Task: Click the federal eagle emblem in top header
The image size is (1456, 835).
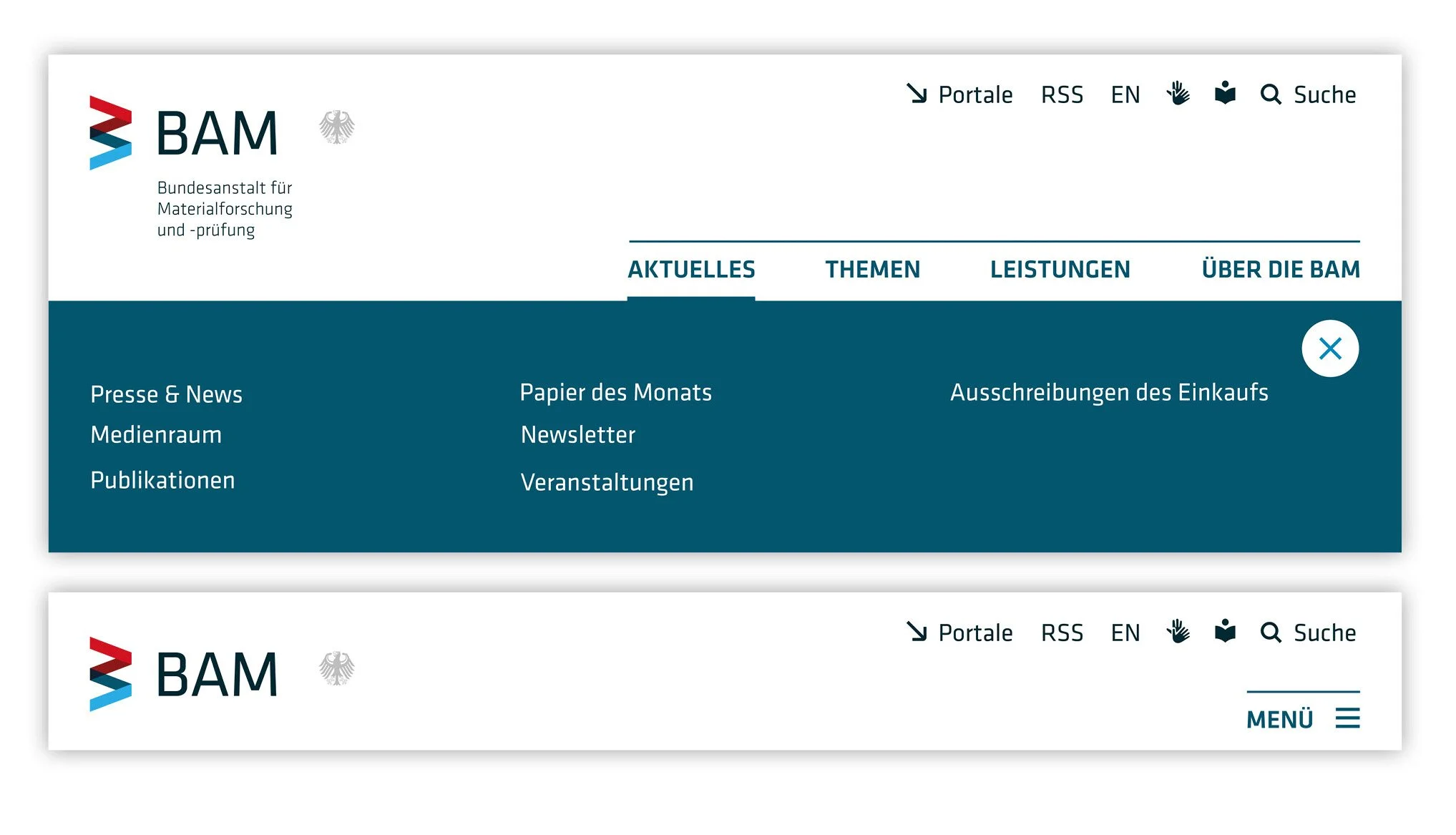Action: pos(336,127)
